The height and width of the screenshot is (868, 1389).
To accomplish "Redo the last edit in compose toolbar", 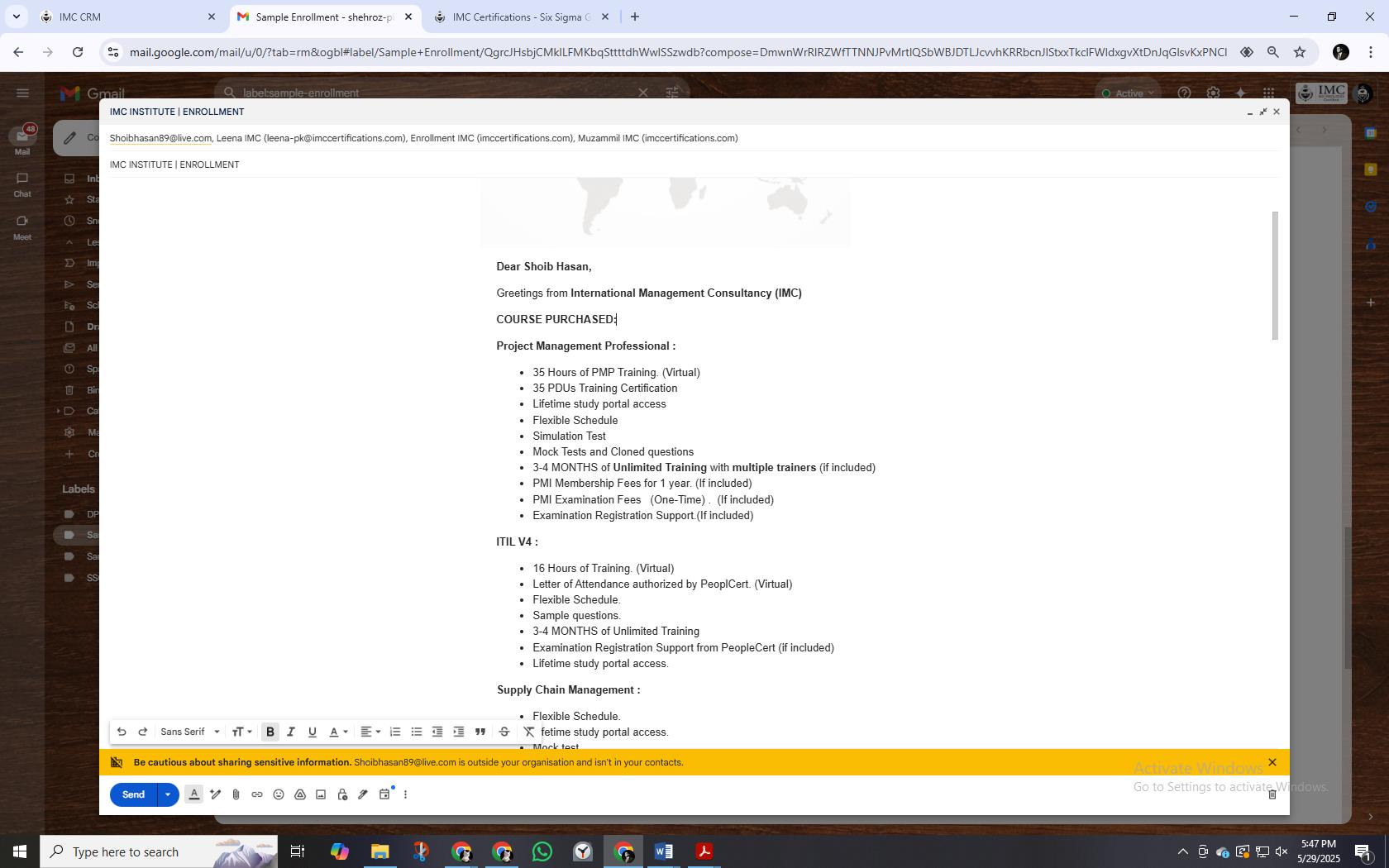I will (142, 732).
